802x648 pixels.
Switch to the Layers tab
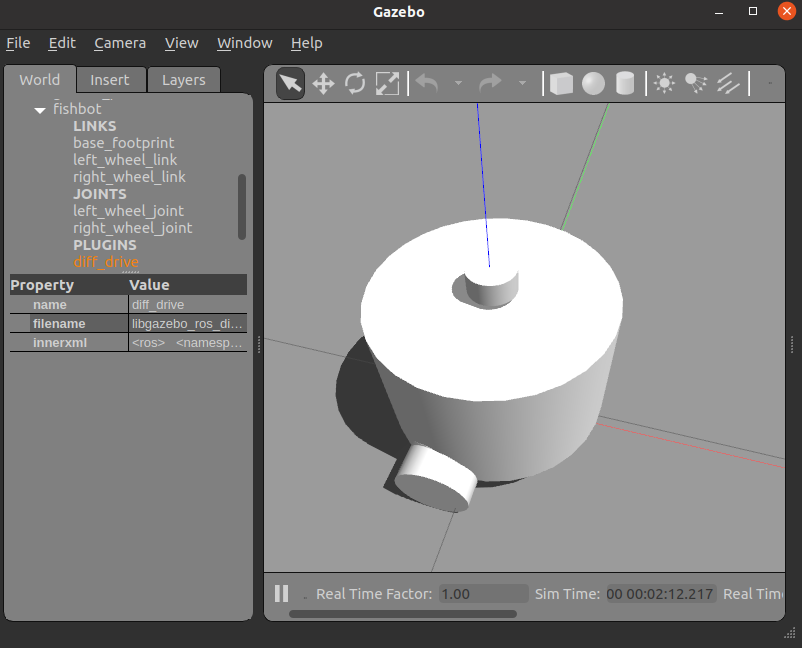click(183, 80)
